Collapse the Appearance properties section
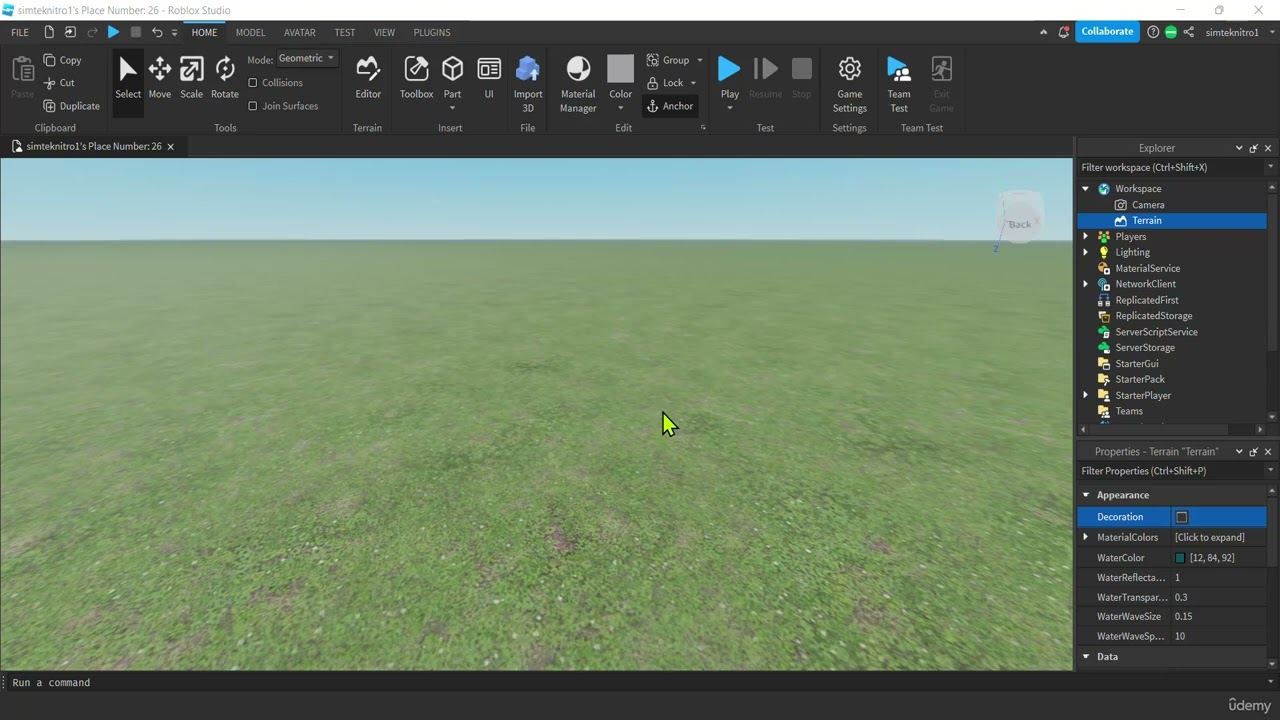The image size is (1280, 720). [x=1086, y=495]
